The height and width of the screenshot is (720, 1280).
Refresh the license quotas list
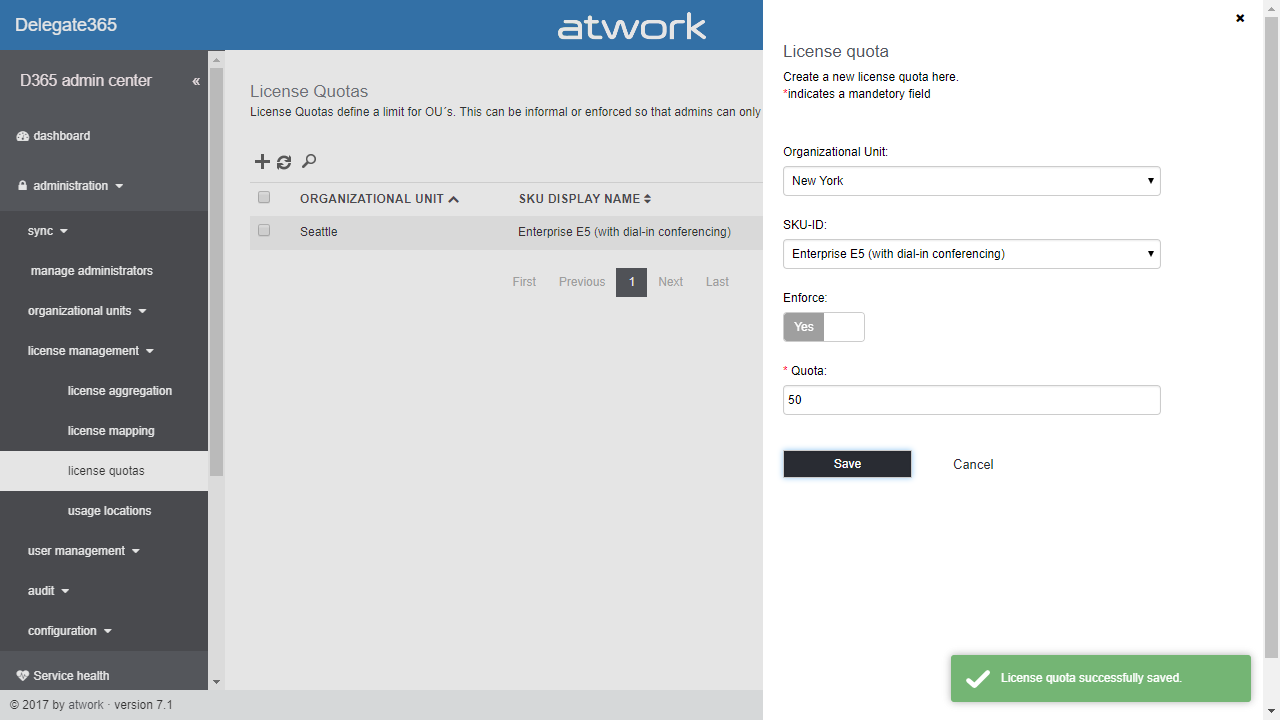click(284, 162)
